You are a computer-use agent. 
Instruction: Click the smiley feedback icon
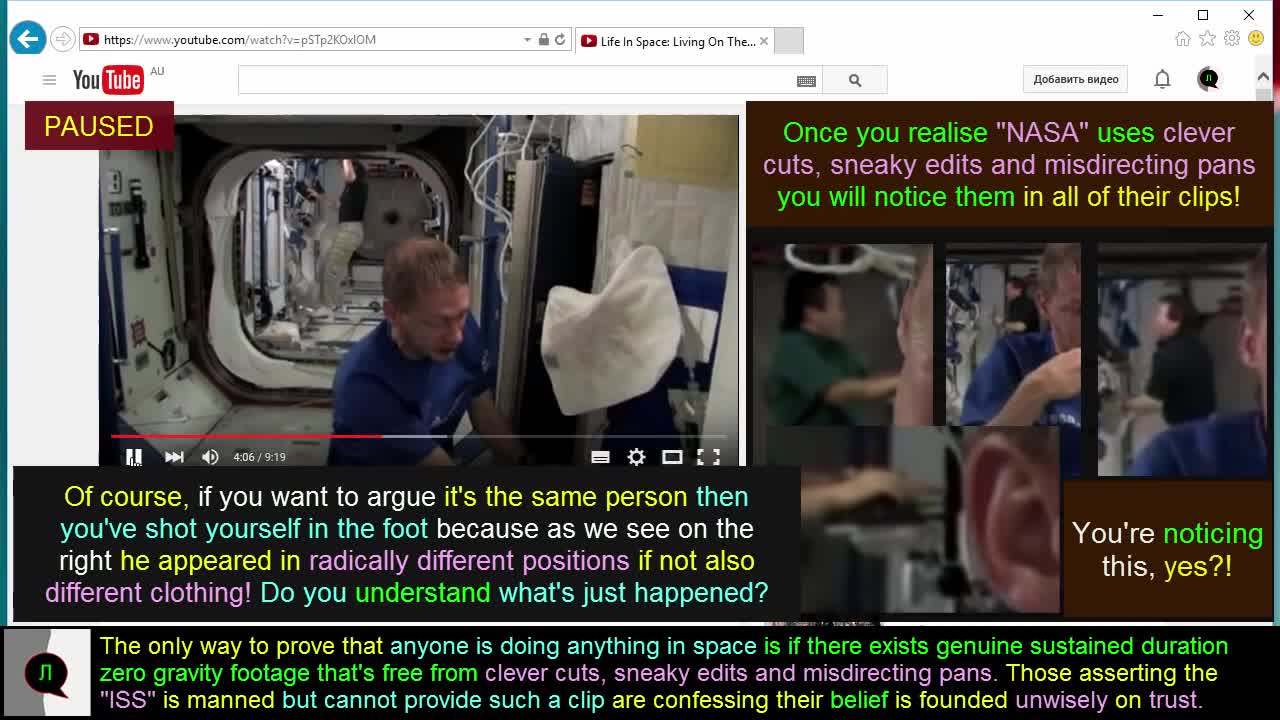pos(1256,39)
